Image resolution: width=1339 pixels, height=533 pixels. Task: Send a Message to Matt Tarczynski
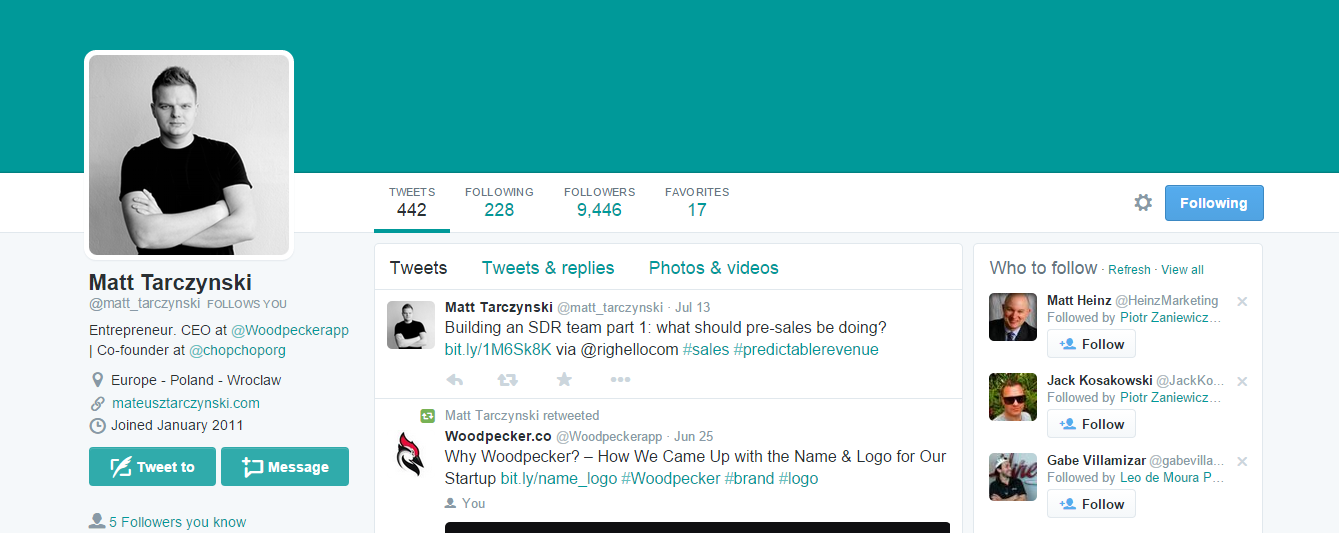click(285, 467)
